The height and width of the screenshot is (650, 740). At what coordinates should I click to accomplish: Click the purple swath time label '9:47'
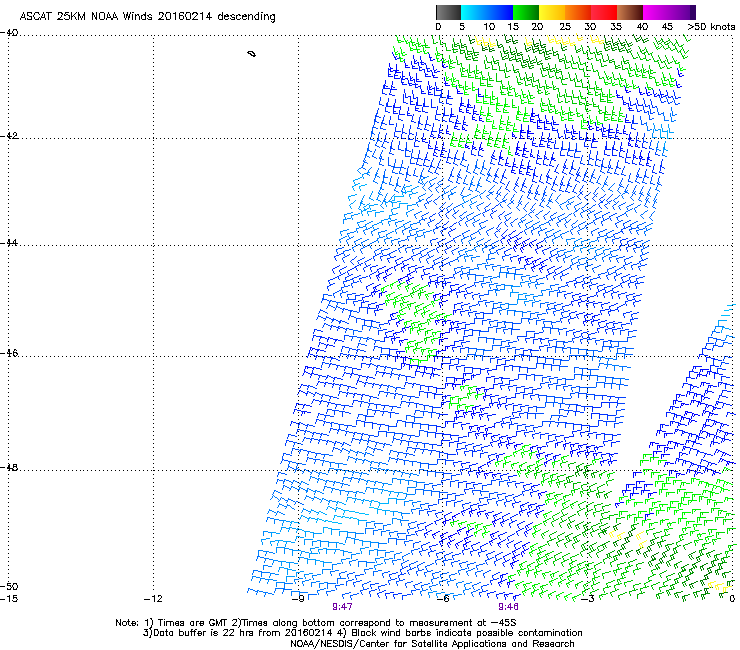click(x=342, y=607)
